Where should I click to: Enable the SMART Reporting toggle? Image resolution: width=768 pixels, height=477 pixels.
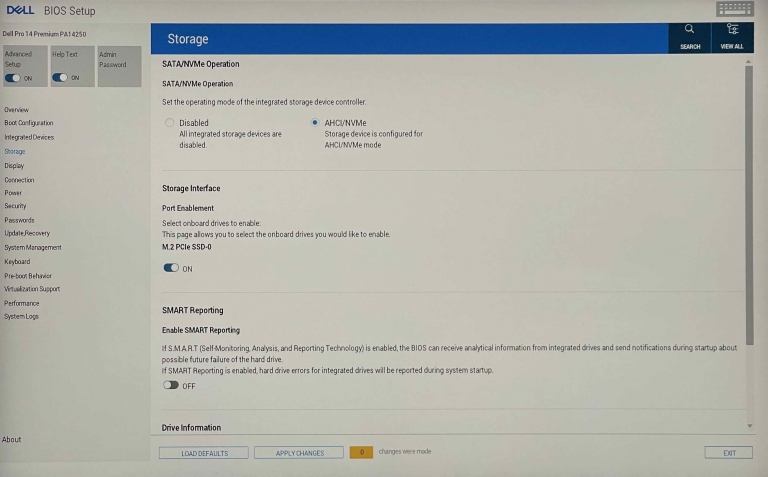171,385
